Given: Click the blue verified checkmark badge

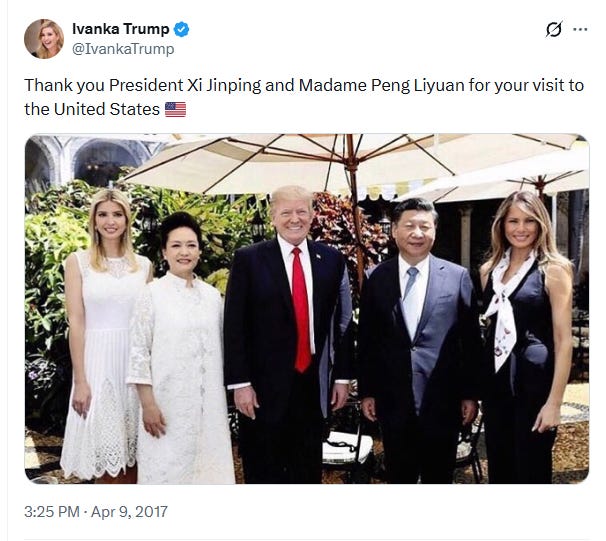Looking at the screenshot, I should (181, 29).
